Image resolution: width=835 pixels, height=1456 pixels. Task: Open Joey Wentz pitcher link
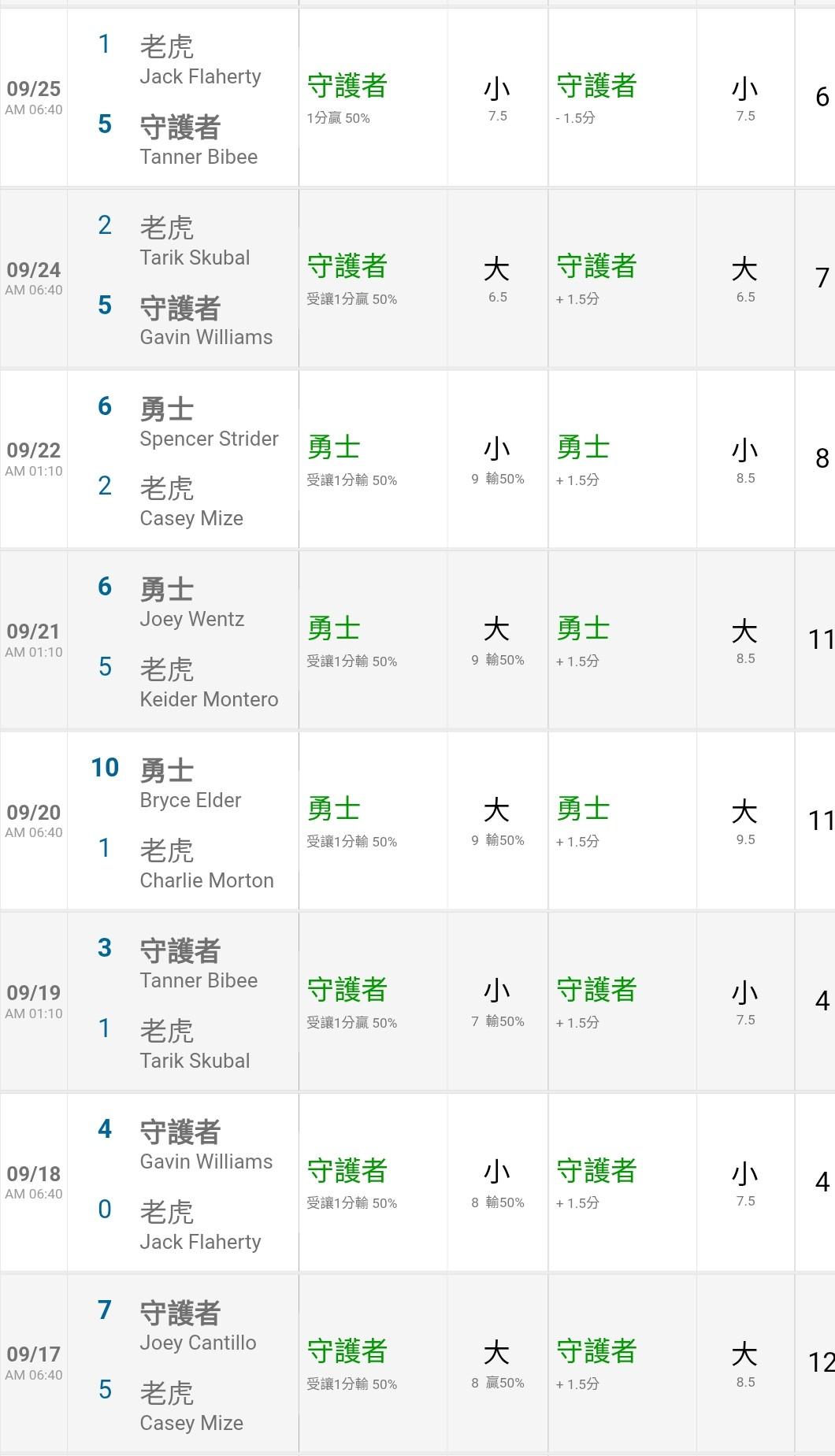click(x=191, y=619)
